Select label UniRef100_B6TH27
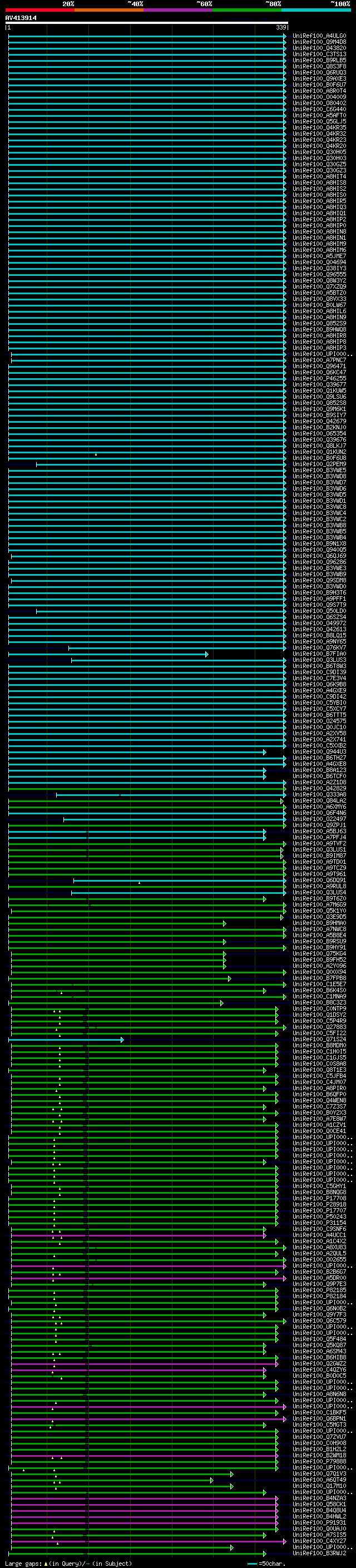This screenshot has width=356, height=1568. click(x=319, y=758)
